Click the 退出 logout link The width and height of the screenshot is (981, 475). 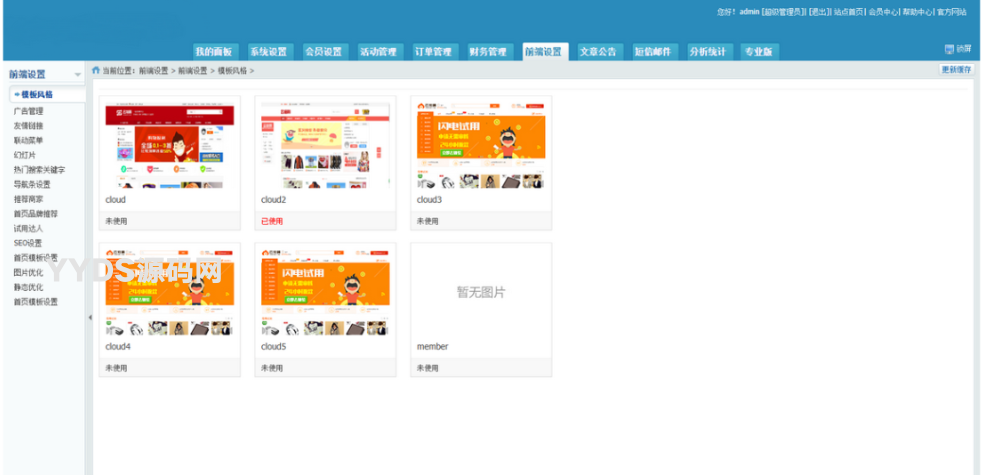[x=818, y=12]
